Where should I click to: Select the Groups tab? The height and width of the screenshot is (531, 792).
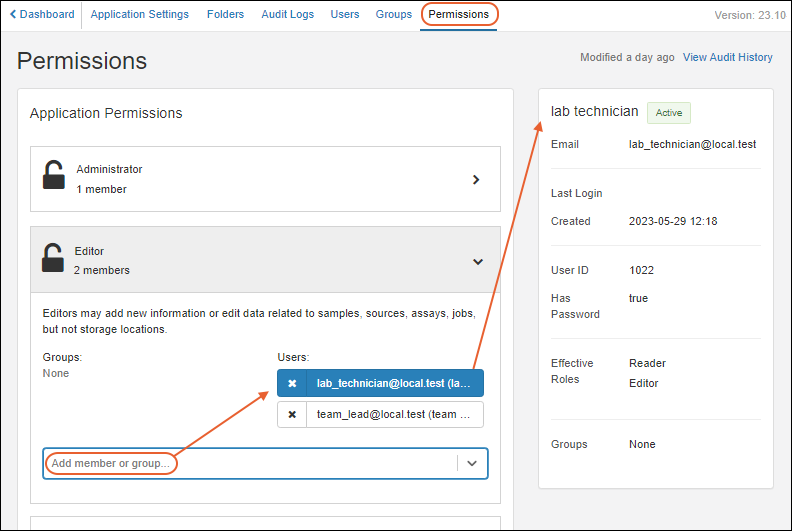394,15
